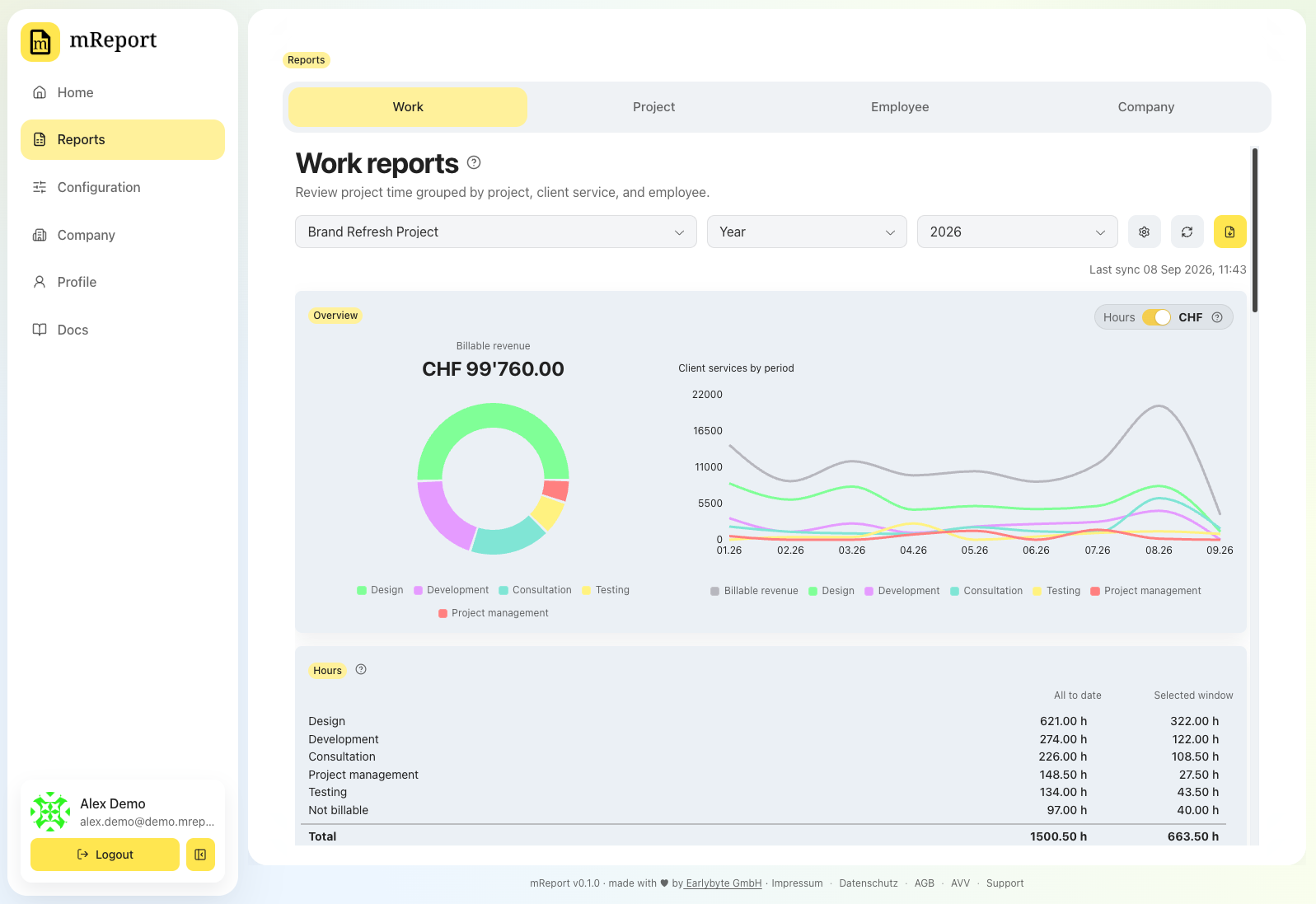Toggle Billable revenue line legend item
Image resolution: width=1316 pixels, height=904 pixels.
[754, 591]
